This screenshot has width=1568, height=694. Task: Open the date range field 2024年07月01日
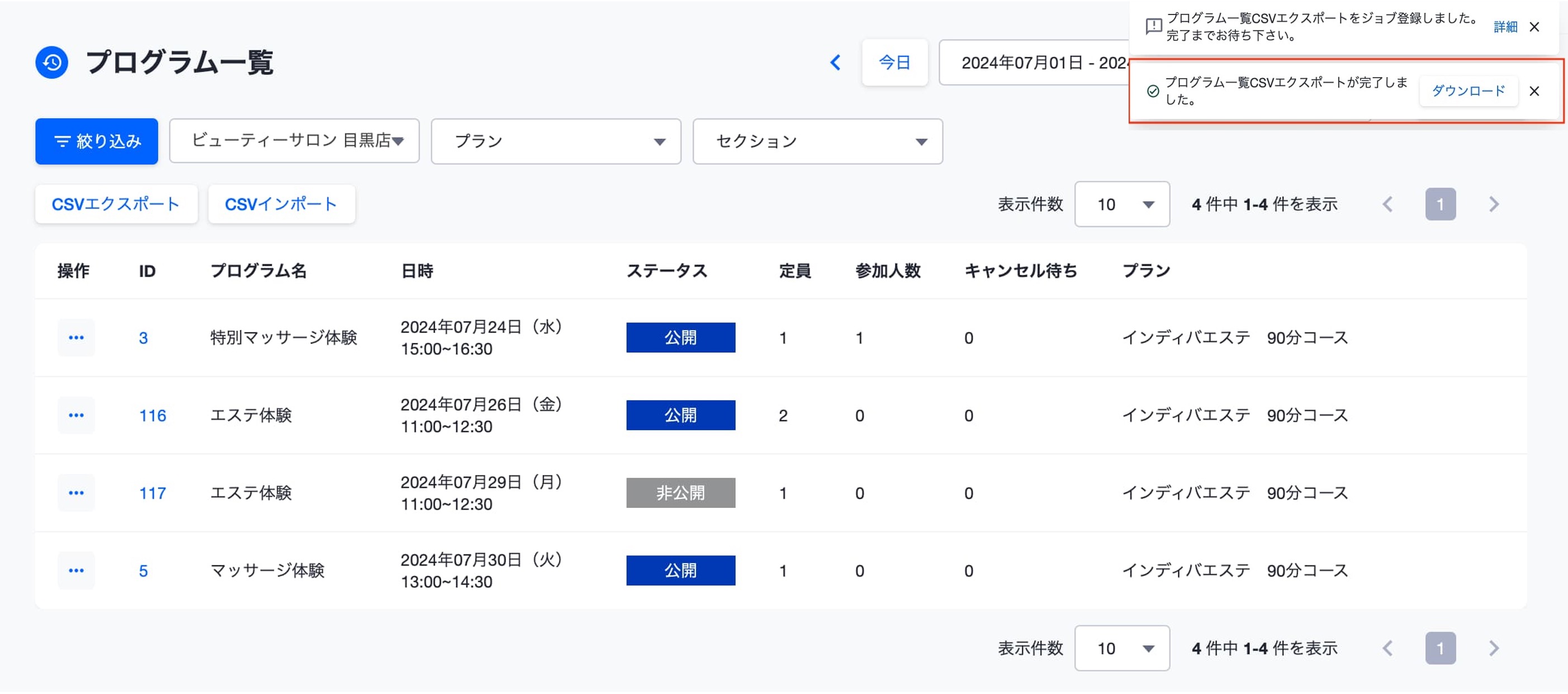point(1034,63)
